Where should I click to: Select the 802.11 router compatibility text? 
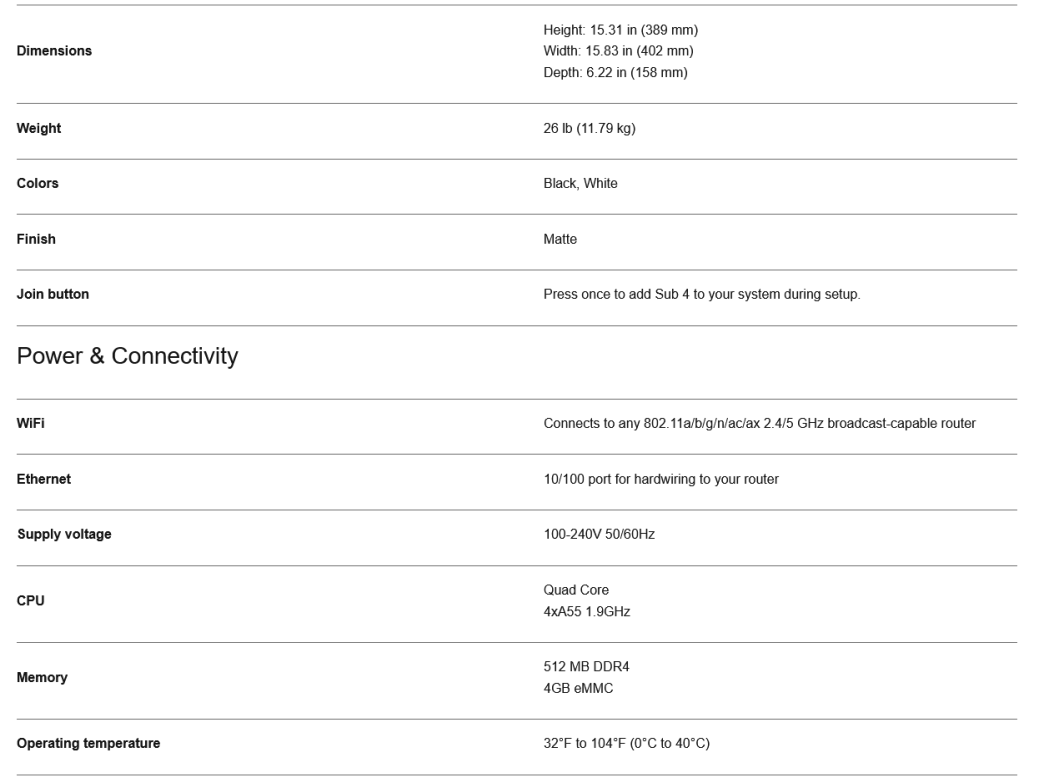(759, 424)
